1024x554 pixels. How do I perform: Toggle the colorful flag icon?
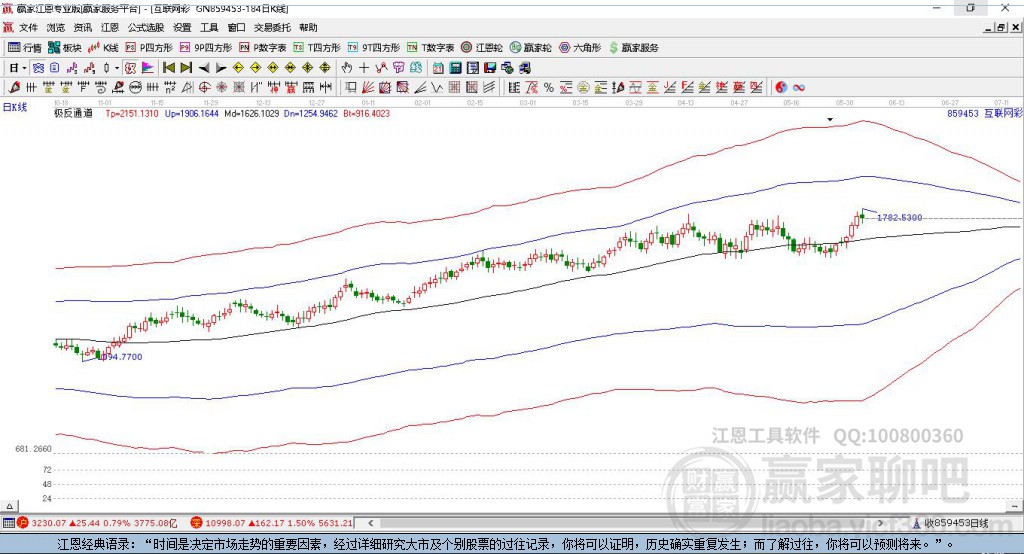coord(148,68)
